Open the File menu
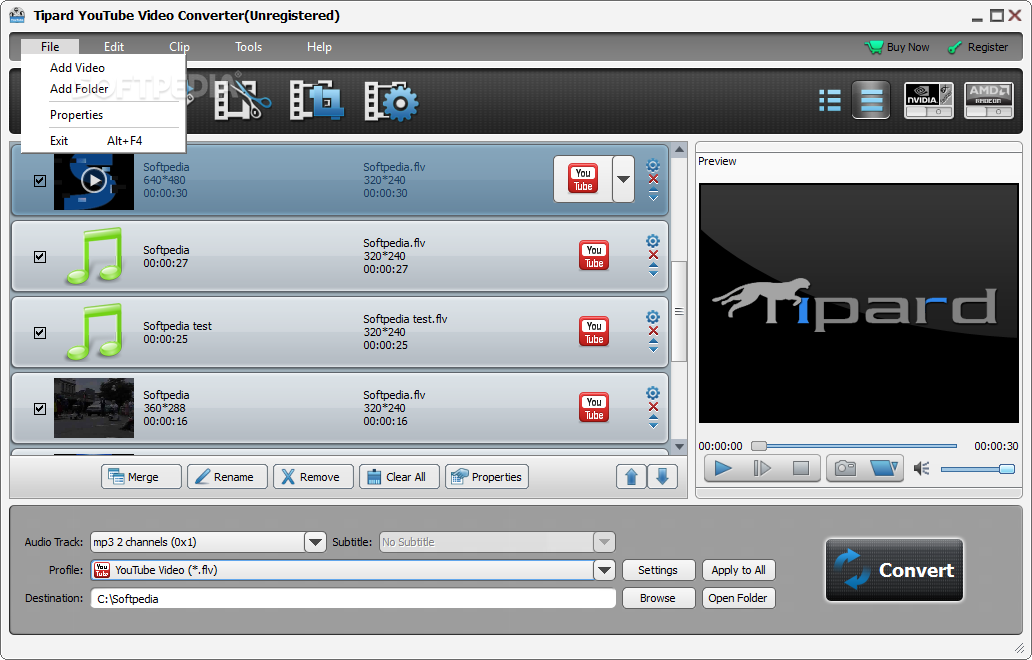This screenshot has width=1032, height=660. click(50, 47)
